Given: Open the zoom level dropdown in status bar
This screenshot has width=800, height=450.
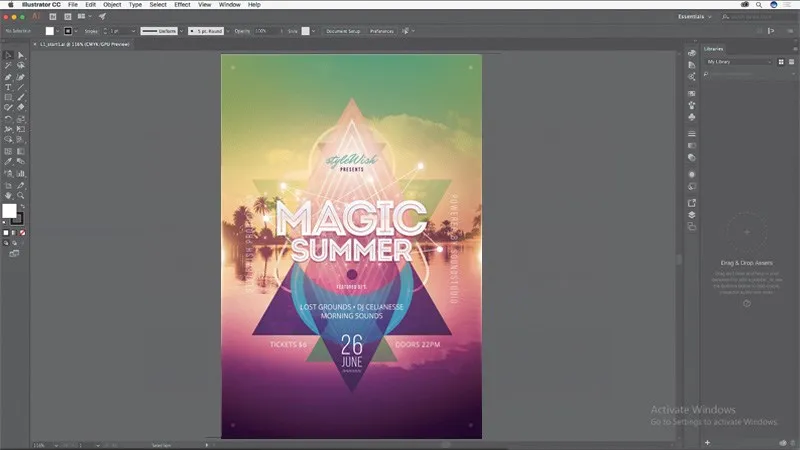Looking at the screenshot, I should (56, 445).
